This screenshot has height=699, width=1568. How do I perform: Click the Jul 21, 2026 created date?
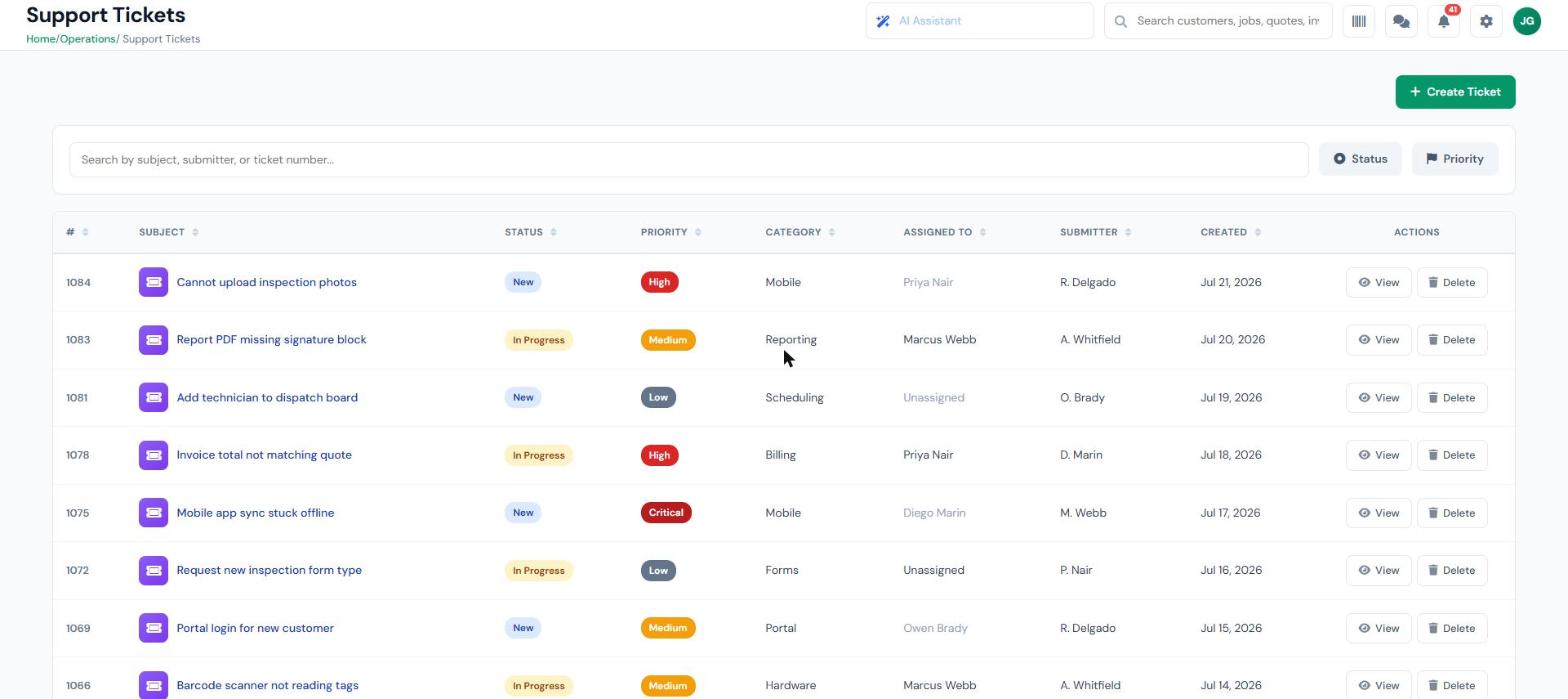[x=1231, y=282]
